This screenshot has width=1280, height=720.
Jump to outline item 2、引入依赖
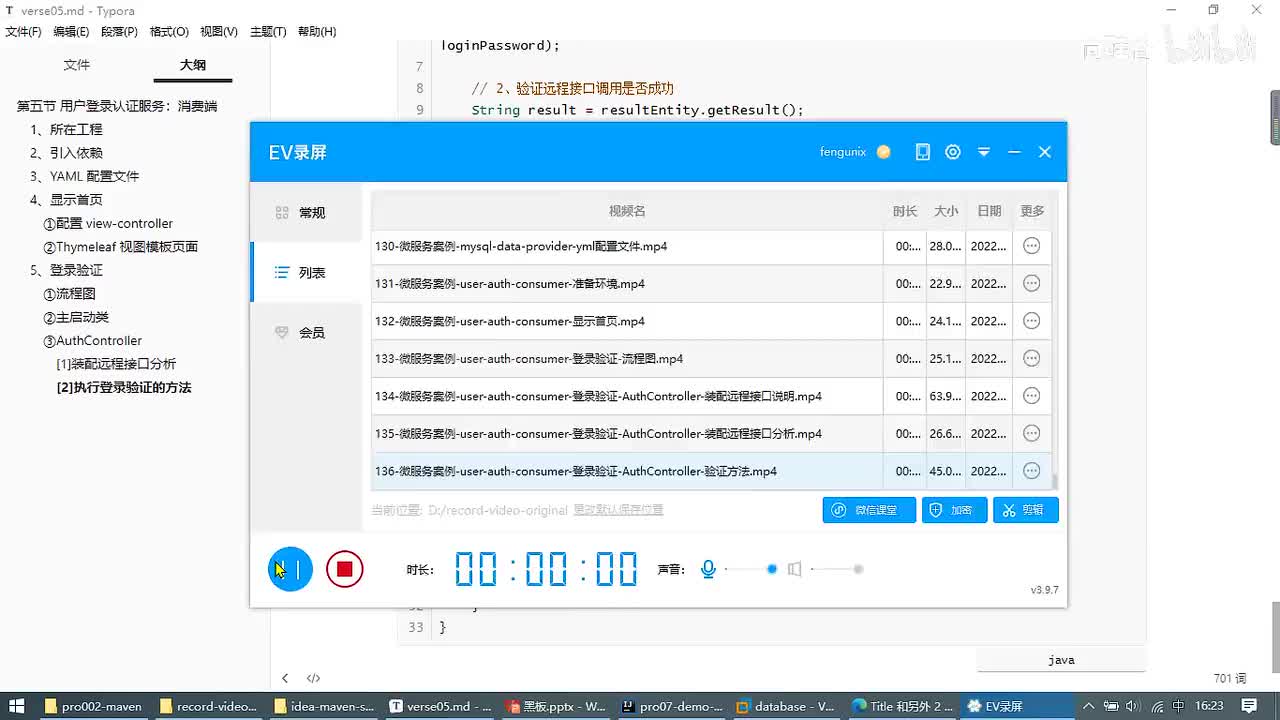click(x=66, y=153)
